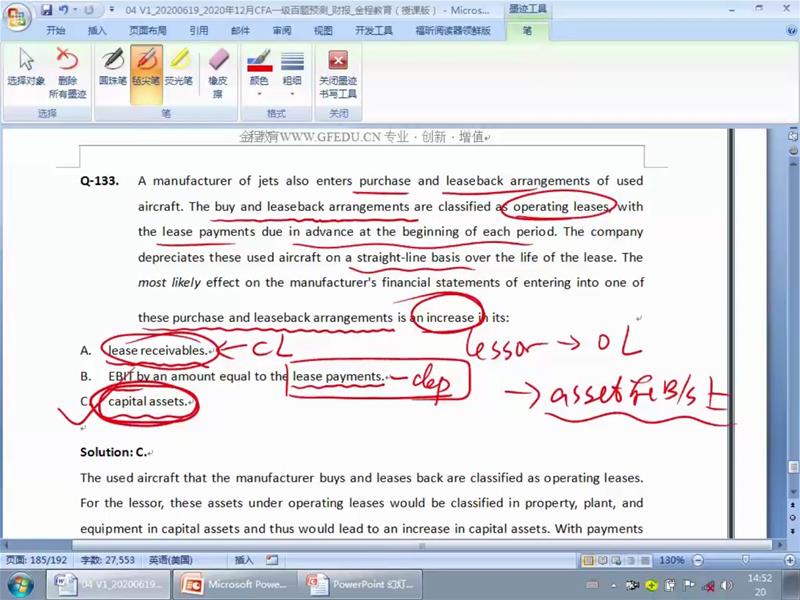The height and width of the screenshot is (600, 800).
Task: Click the vertical scrollbar thumb
Action: point(793,466)
